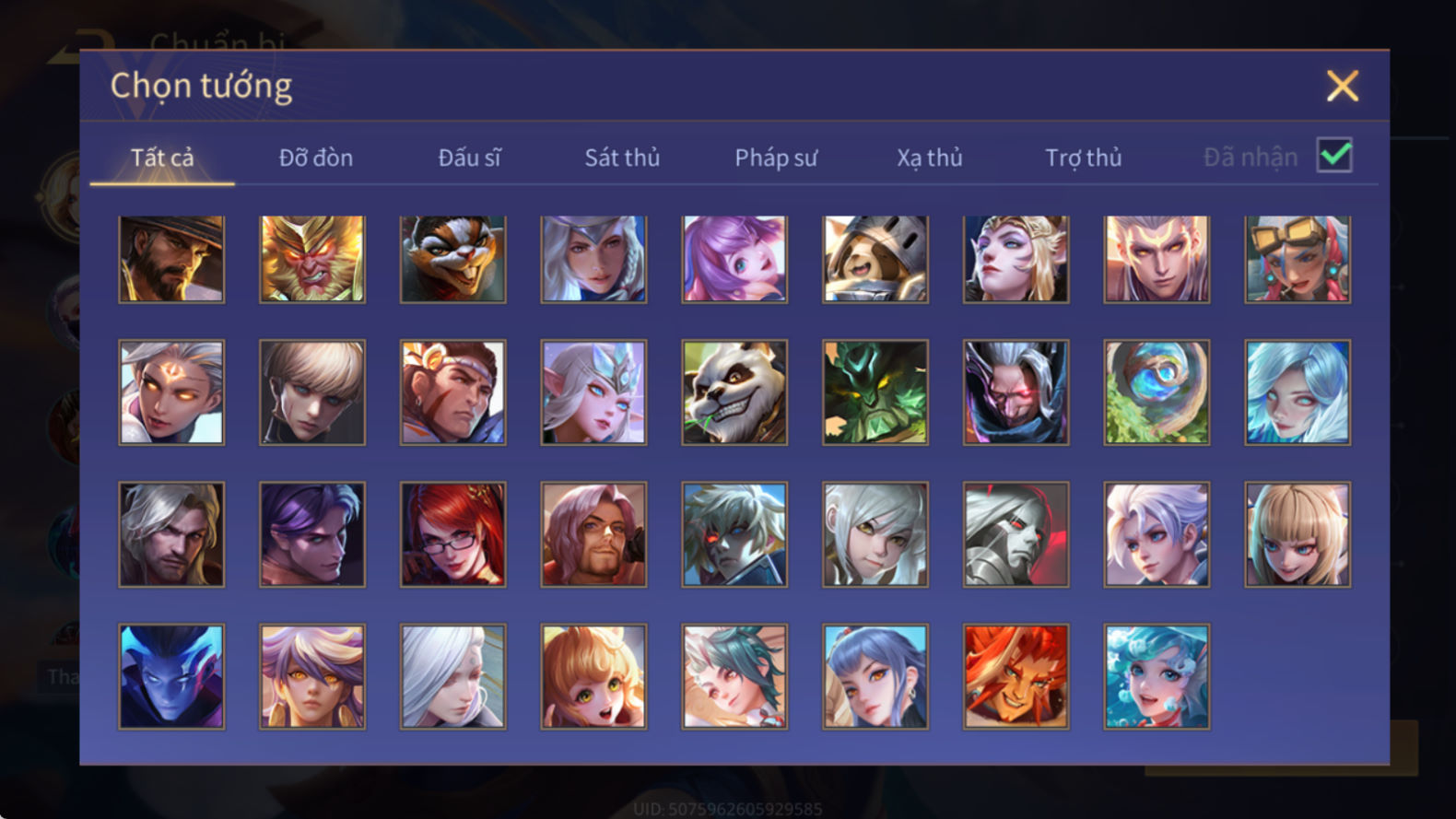This screenshot has height=819, width=1456.
Task: Select the bearded hero with wide hat
Action: (x=171, y=259)
